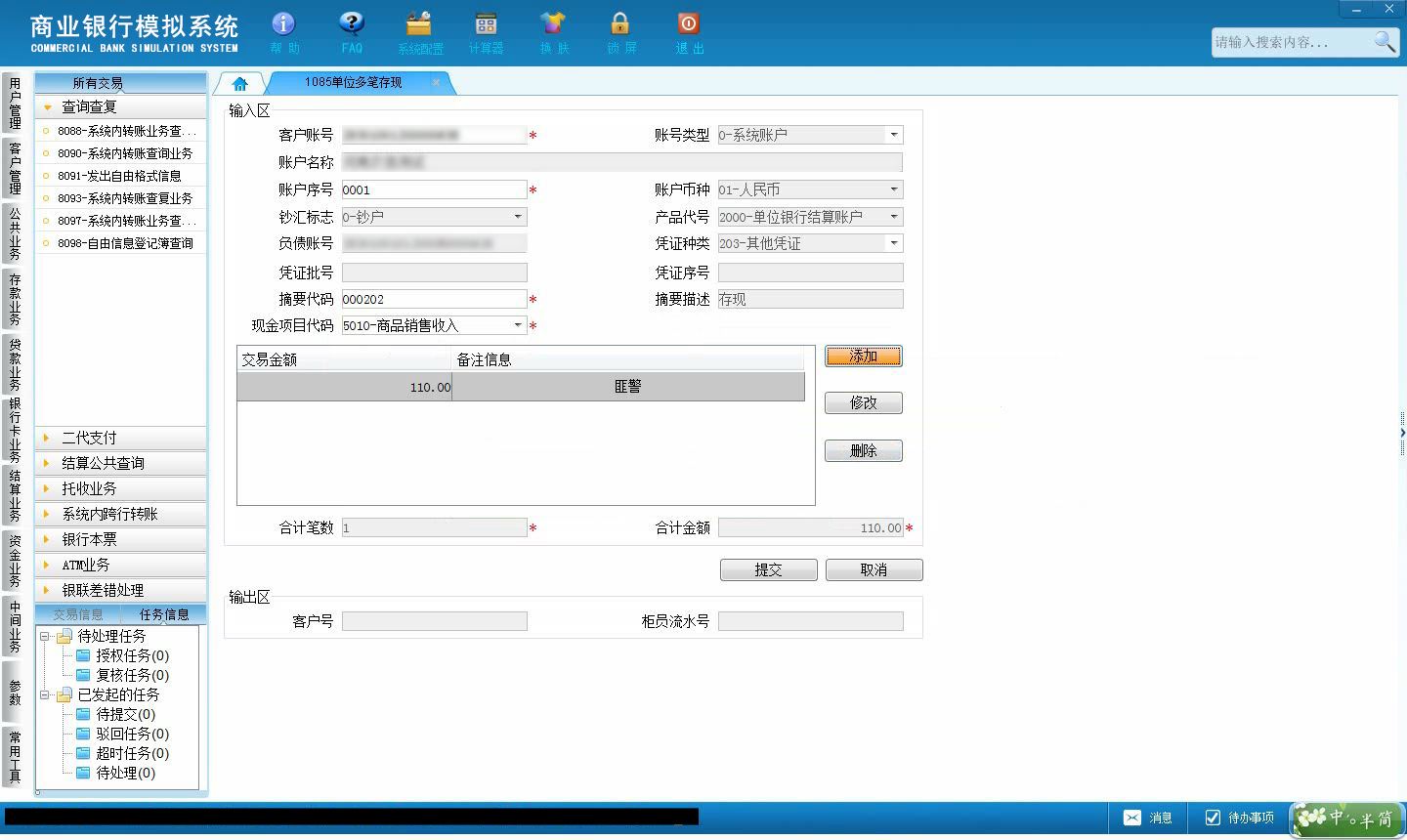Click the search input box

(1292, 42)
